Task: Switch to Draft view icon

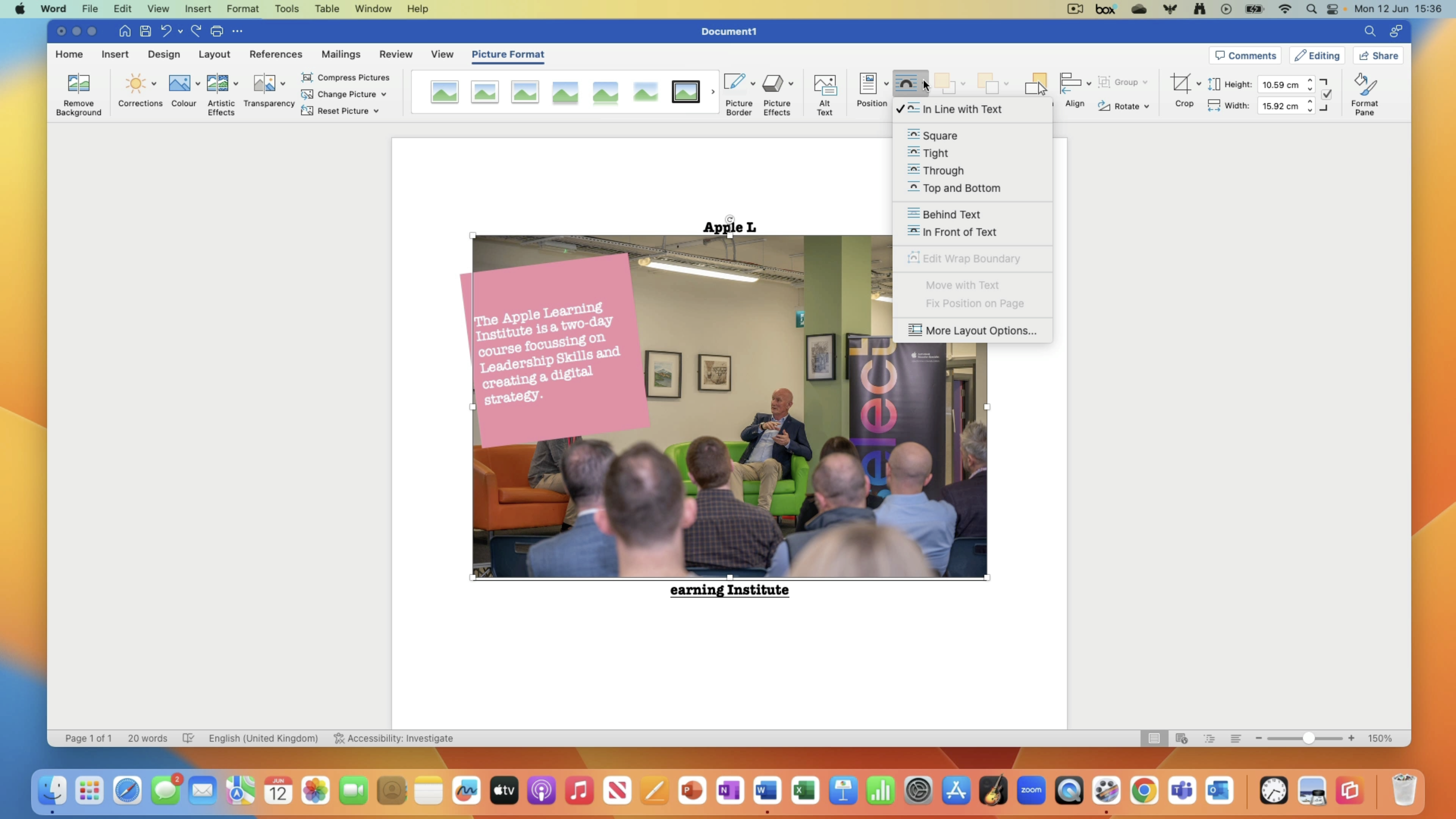Action: (1236, 738)
